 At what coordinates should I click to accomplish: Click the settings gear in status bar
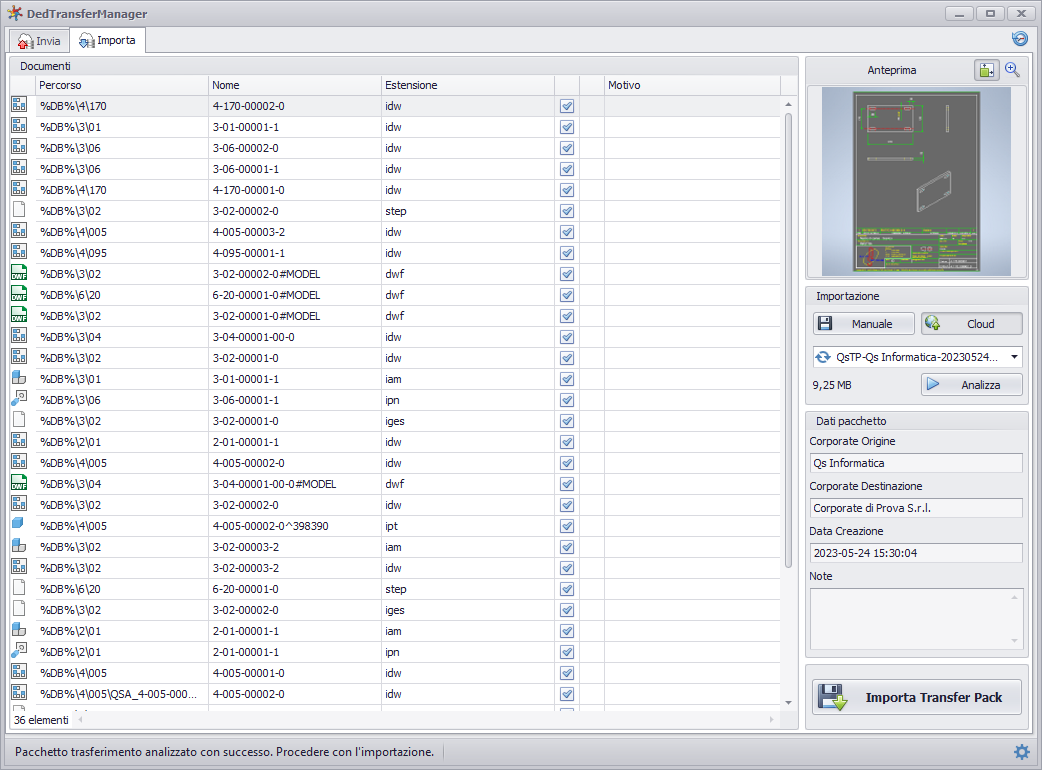1021,751
